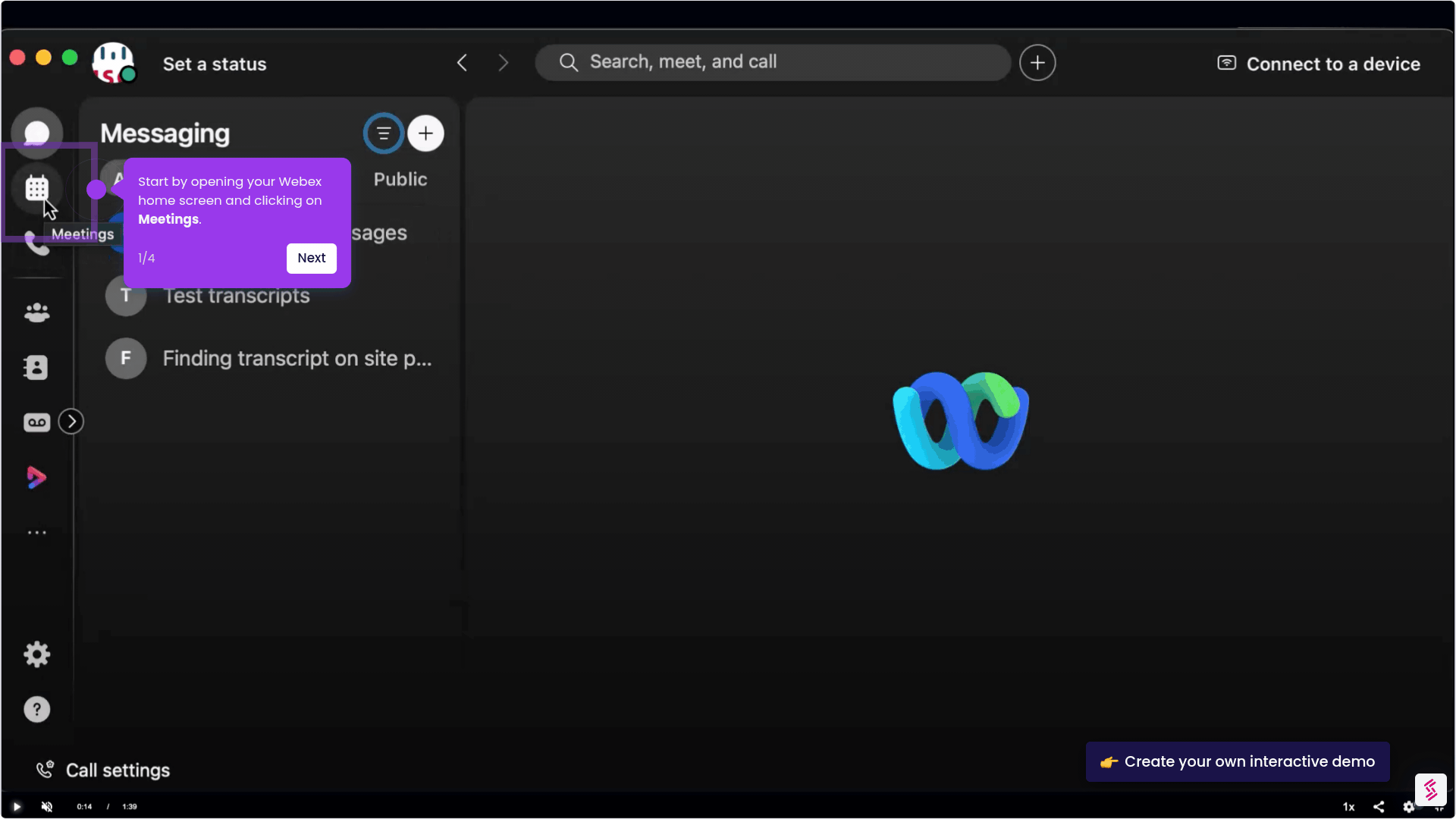
Task: Go forward with right chevron arrow
Action: [503, 63]
